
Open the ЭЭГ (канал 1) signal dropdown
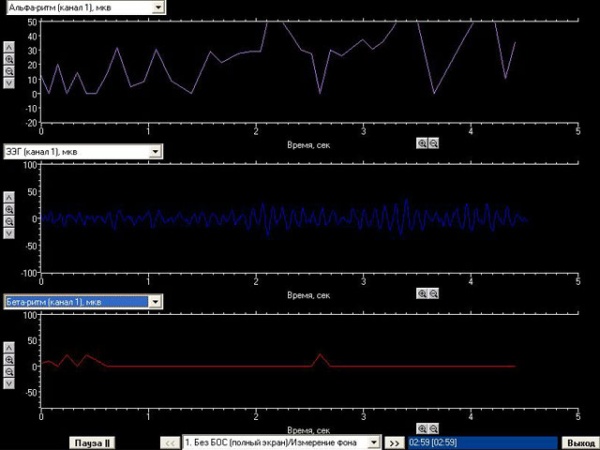pos(155,152)
